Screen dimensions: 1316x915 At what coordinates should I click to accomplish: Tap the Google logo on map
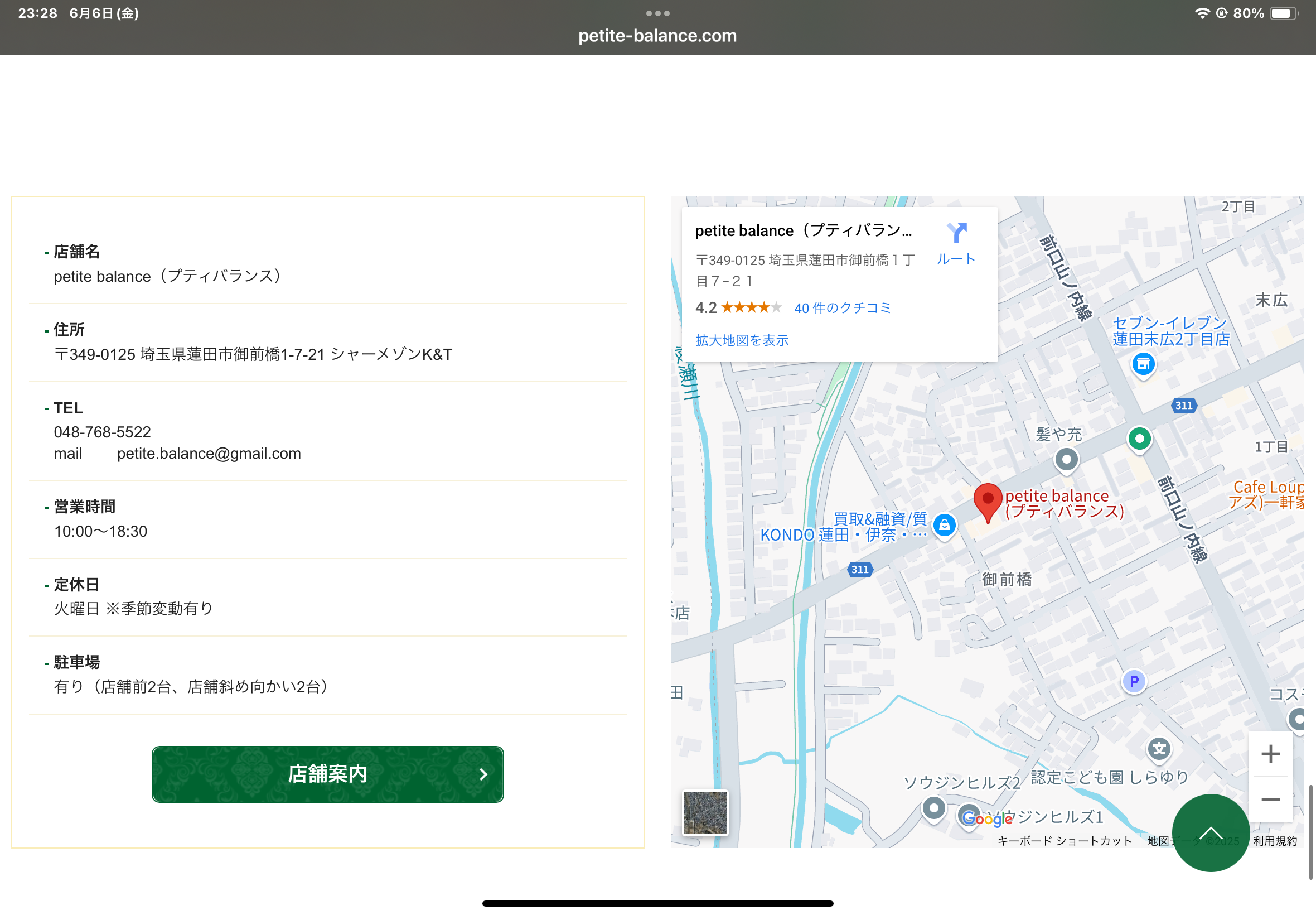tap(988, 818)
